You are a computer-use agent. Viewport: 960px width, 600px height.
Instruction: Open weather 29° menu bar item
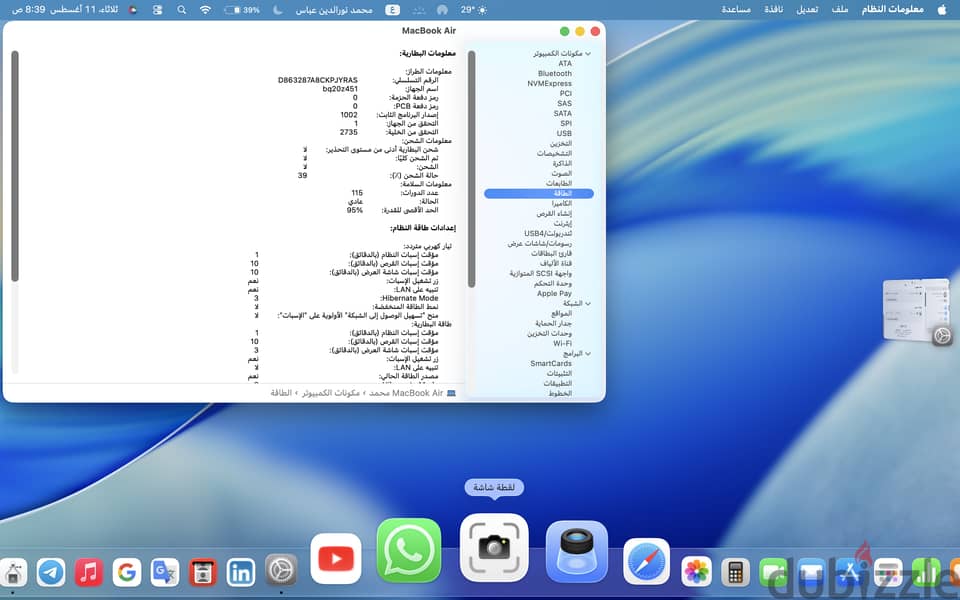[474, 10]
